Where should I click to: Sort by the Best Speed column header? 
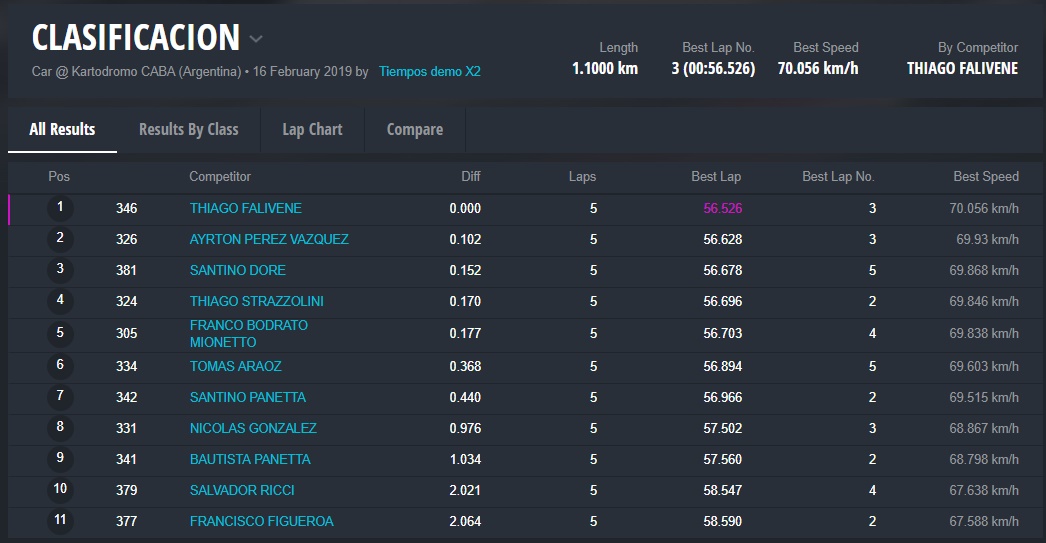(985, 176)
